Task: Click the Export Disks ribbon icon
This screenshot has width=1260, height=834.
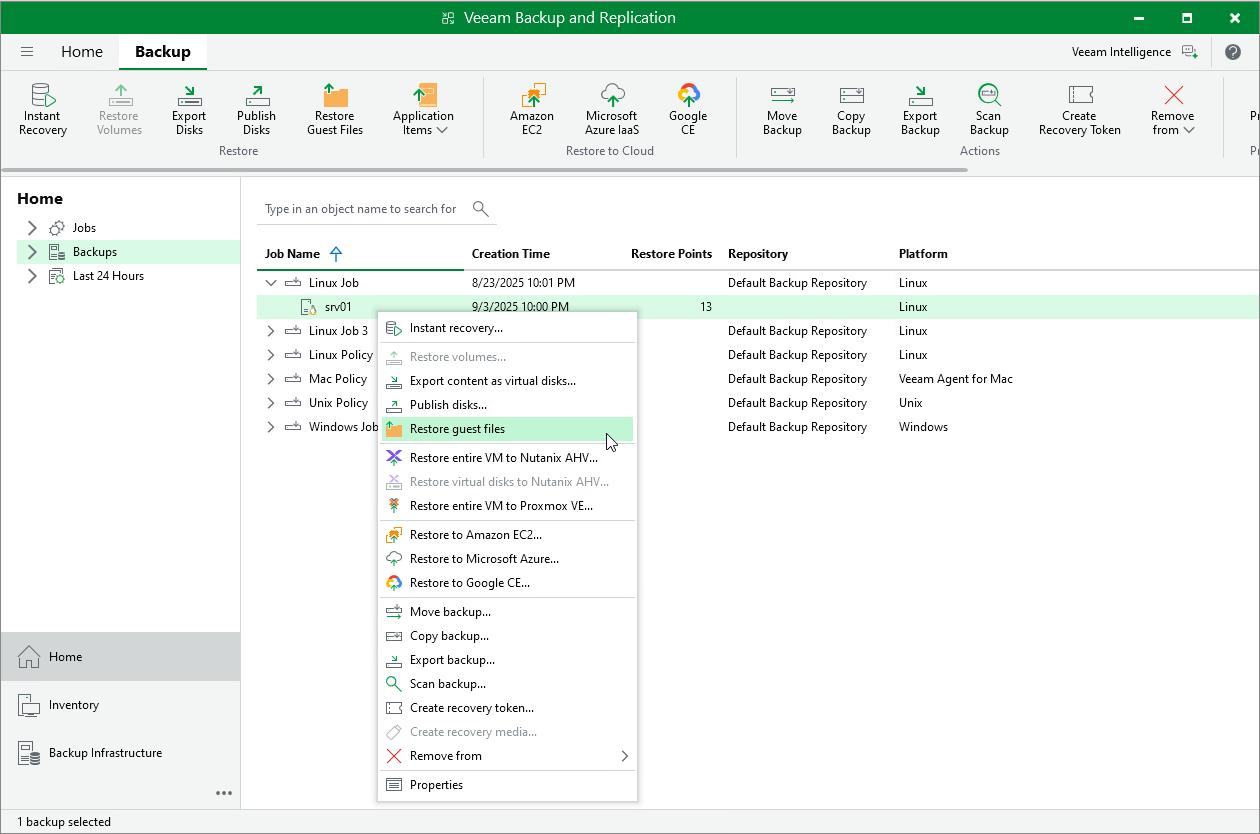Action: [189, 109]
